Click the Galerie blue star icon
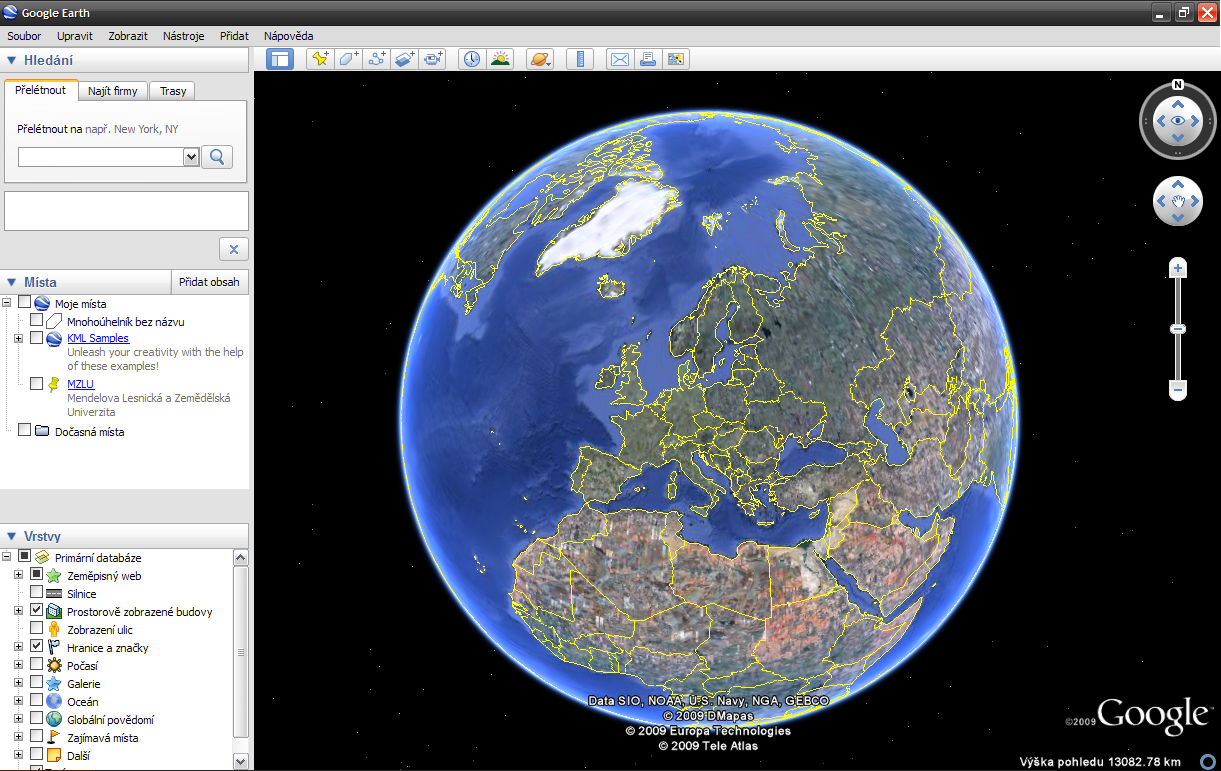The image size is (1221, 771). pos(54,684)
